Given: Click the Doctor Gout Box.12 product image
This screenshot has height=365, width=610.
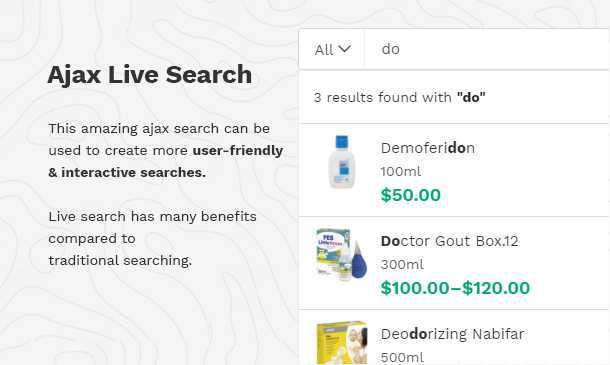Looking at the screenshot, I should pyautogui.click(x=342, y=254).
